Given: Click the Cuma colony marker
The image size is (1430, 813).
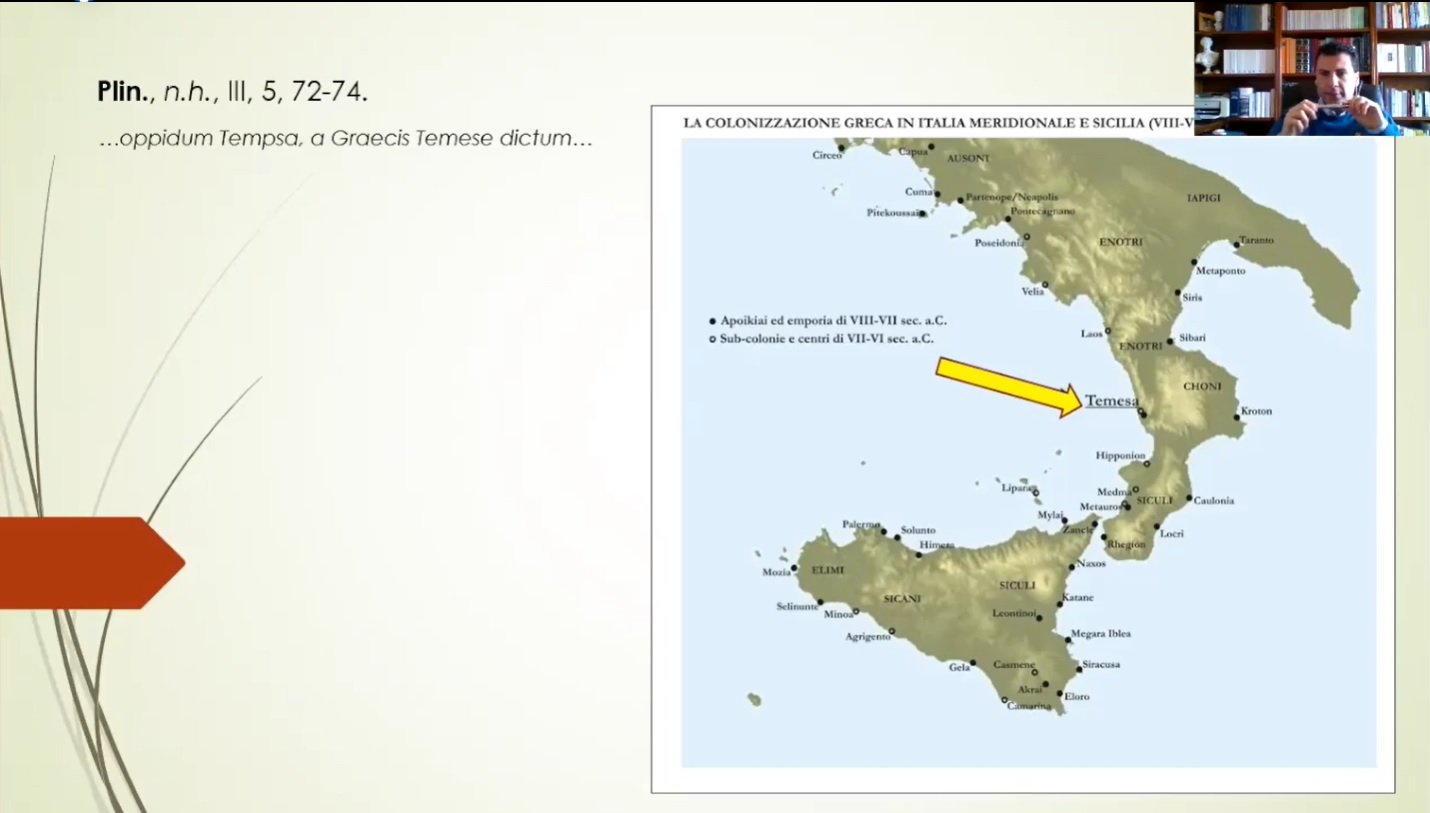Looking at the screenshot, I should click(x=937, y=193).
